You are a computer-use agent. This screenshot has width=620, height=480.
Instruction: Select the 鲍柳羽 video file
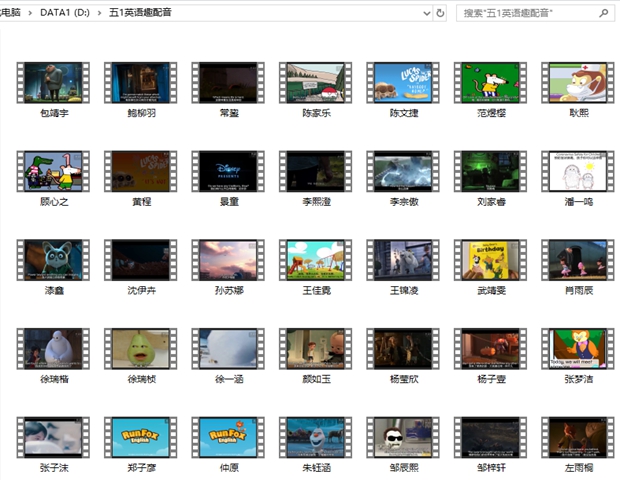(141, 83)
